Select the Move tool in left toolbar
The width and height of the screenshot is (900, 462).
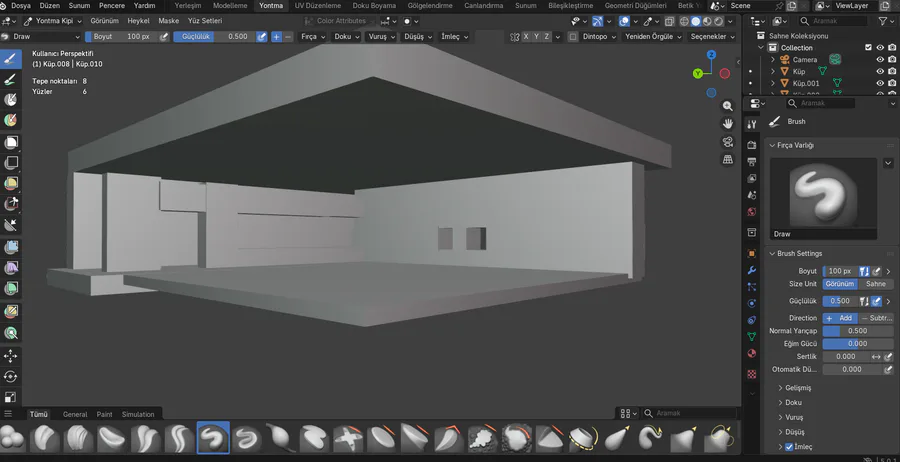11,356
